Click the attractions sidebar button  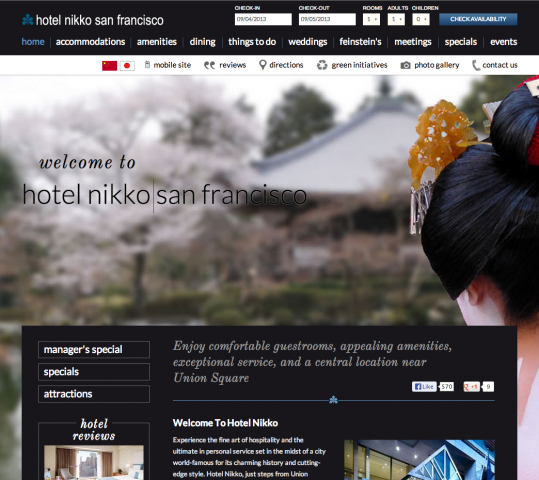pyautogui.click(x=94, y=394)
